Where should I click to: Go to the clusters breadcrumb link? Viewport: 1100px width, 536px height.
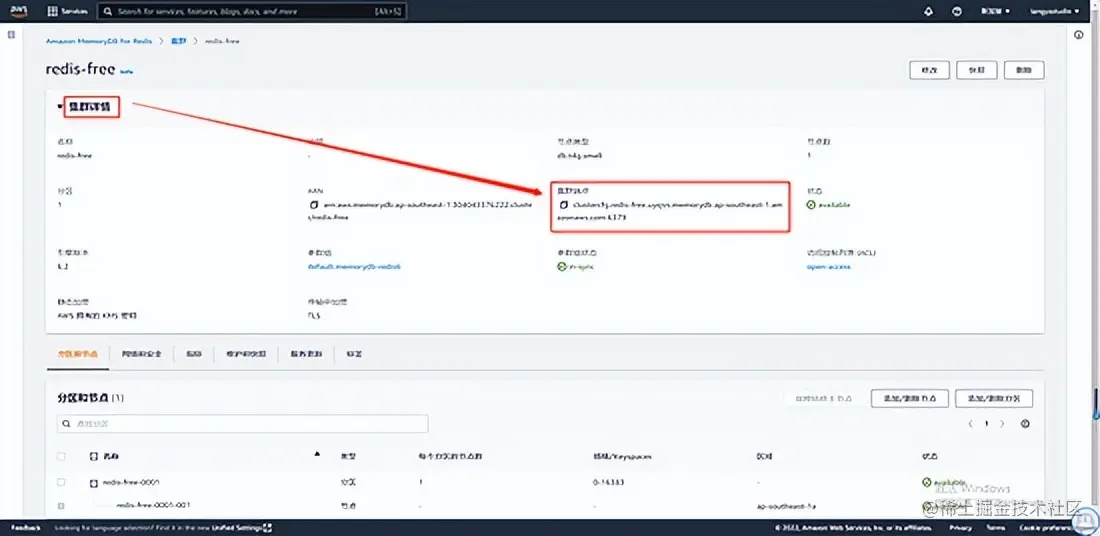pos(179,41)
